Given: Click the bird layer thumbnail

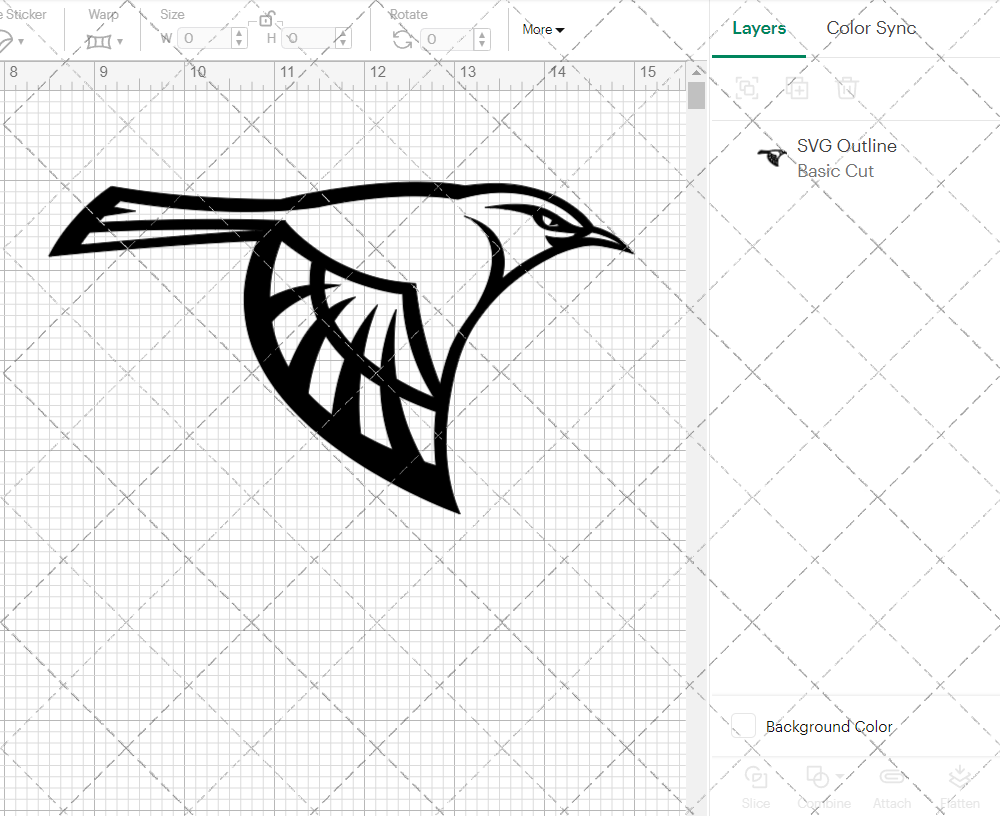Looking at the screenshot, I should (770, 157).
